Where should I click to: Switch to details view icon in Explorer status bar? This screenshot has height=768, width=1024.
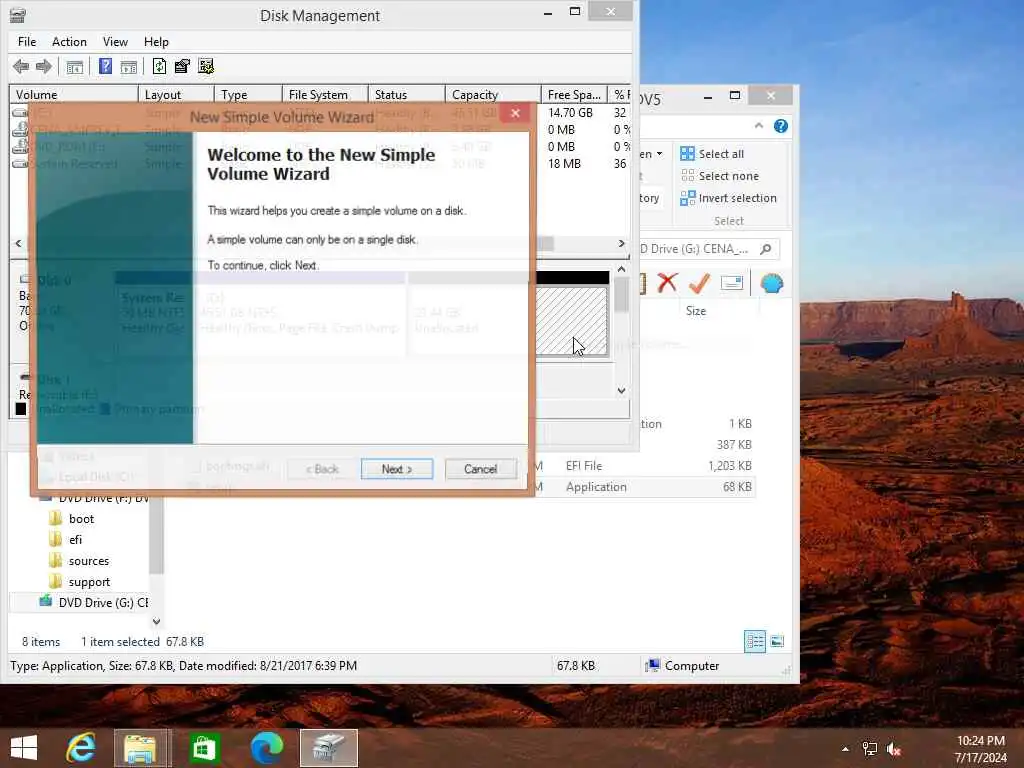(x=755, y=641)
